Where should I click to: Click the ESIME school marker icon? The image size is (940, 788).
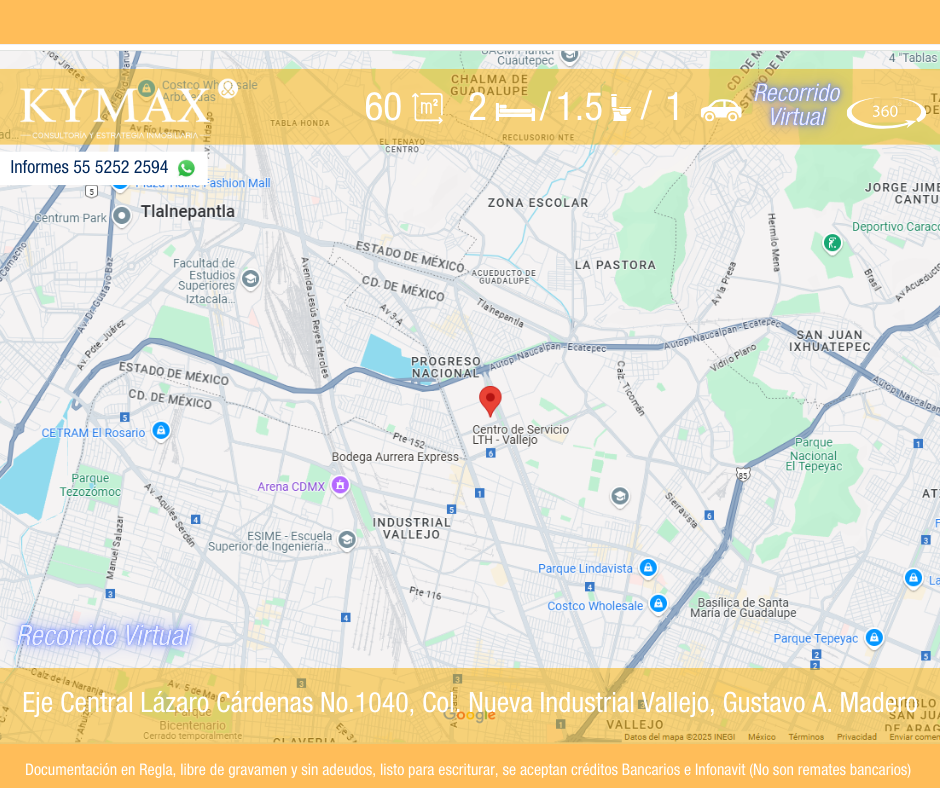pos(347,540)
